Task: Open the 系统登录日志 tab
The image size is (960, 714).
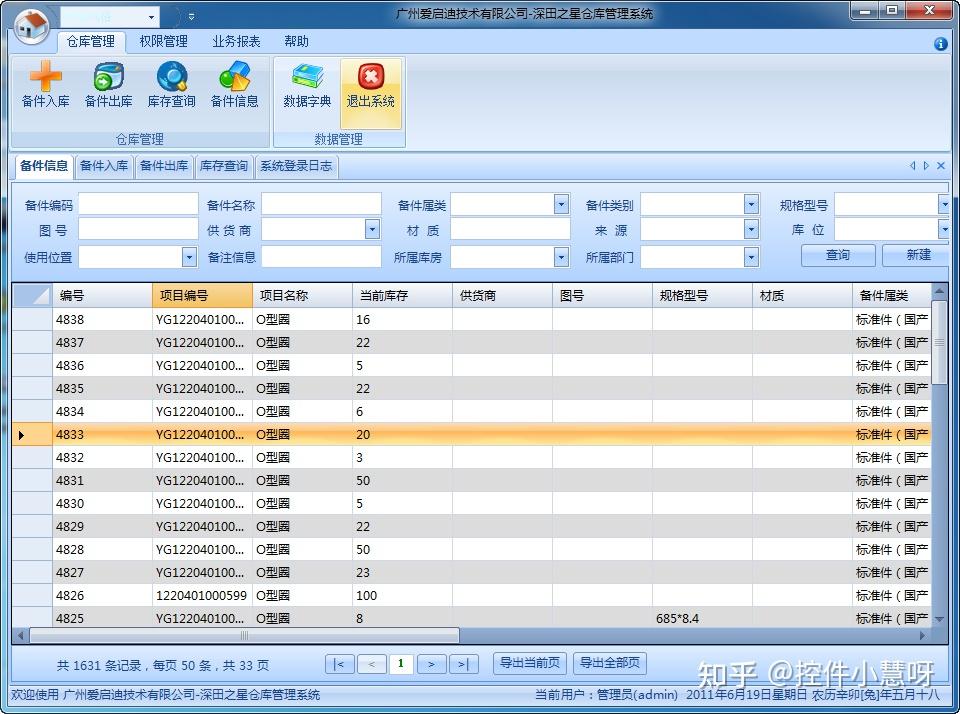Action: [x=299, y=166]
